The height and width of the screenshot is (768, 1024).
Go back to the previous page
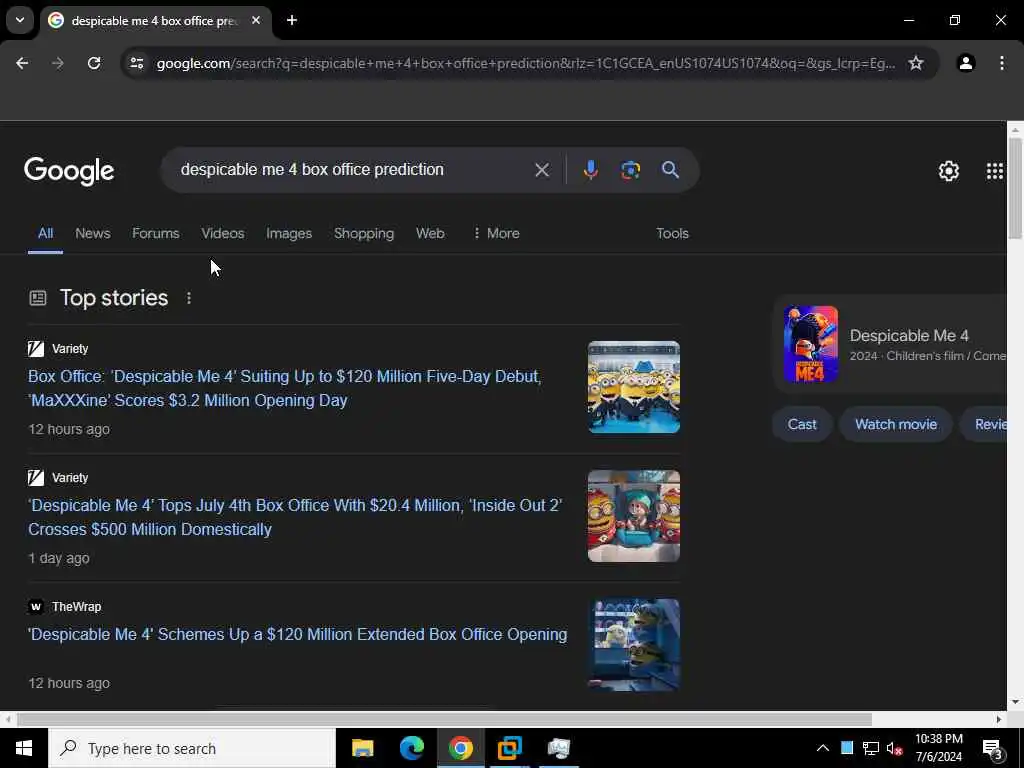(22, 63)
